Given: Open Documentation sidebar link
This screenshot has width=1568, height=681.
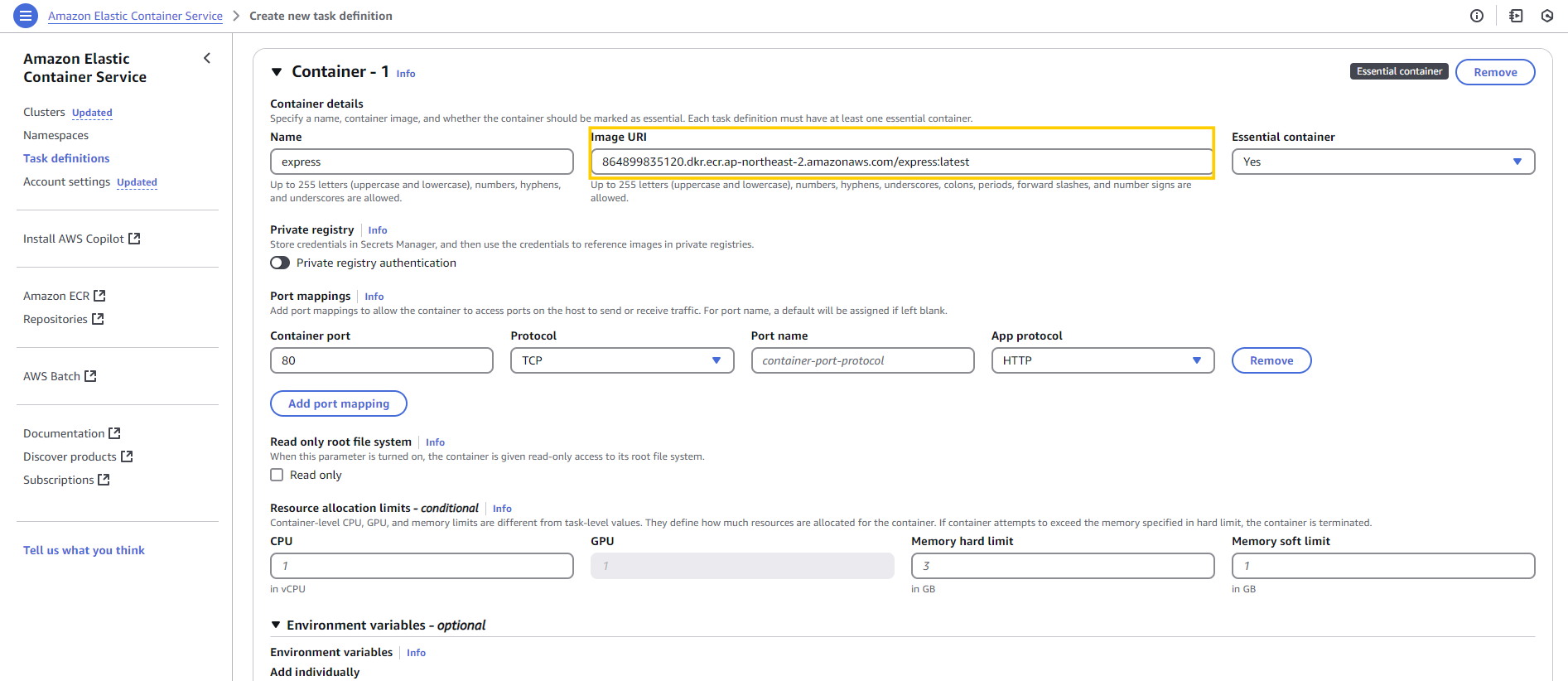Looking at the screenshot, I should pos(64,433).
